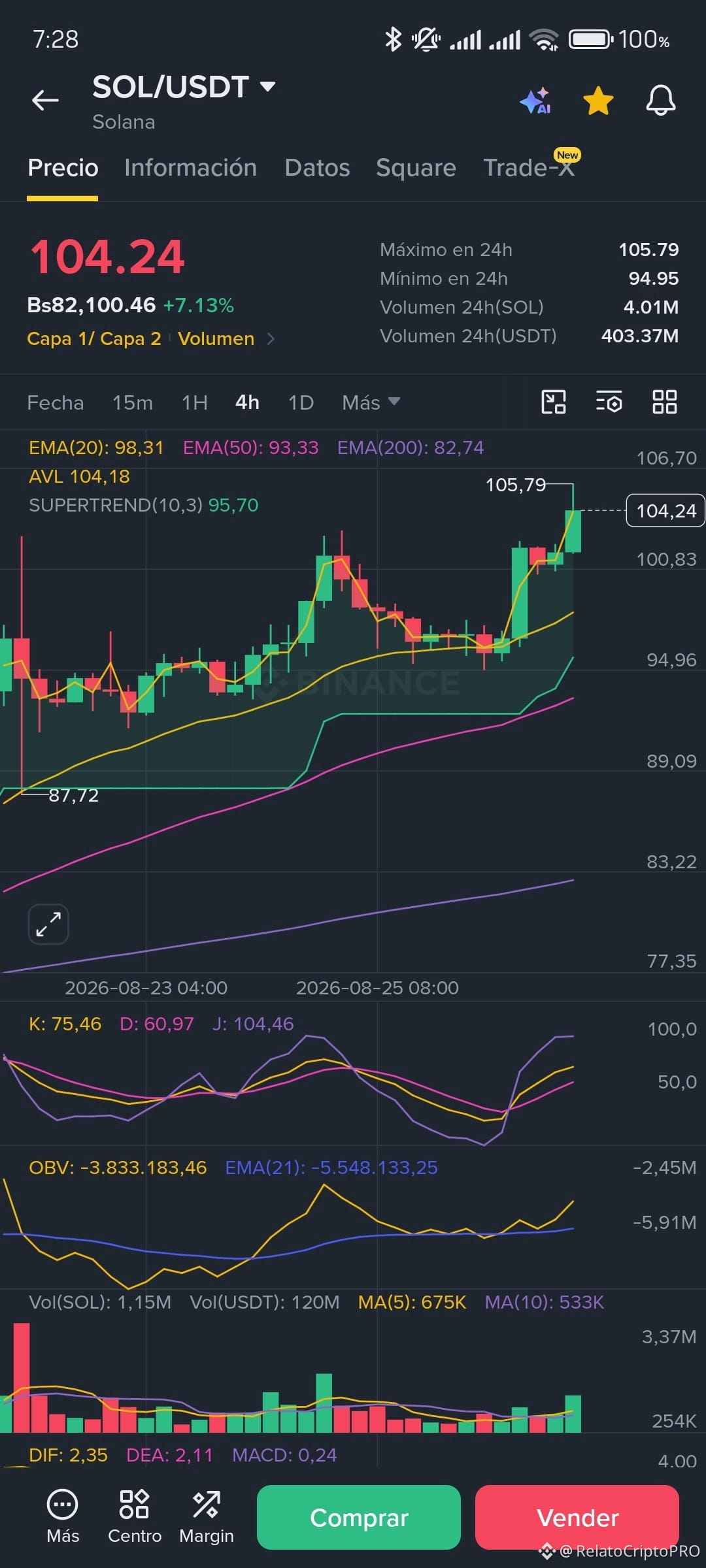Image resolution: width=706 pixels, height=1568 pixels.
Task: Tap the K: 75,46 KDJ value
Action: (65, 1024)
